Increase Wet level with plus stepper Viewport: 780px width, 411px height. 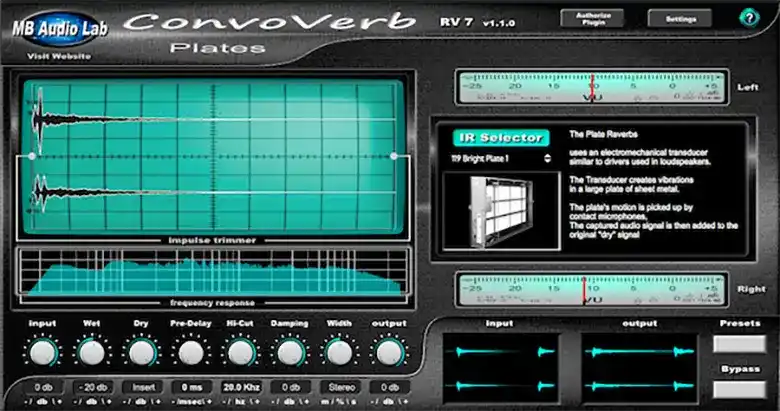[107, 401]
